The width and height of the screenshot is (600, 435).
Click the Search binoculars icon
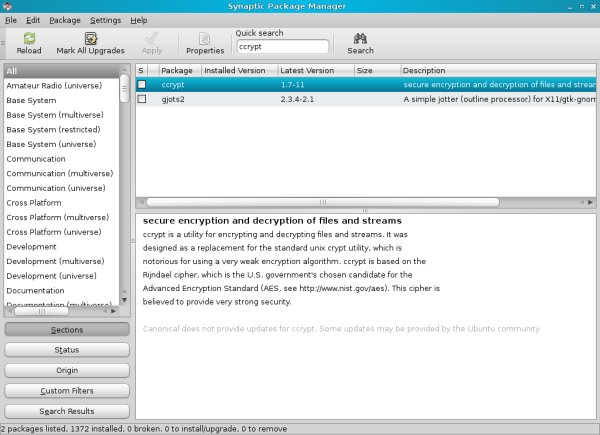tap(360, 38)
